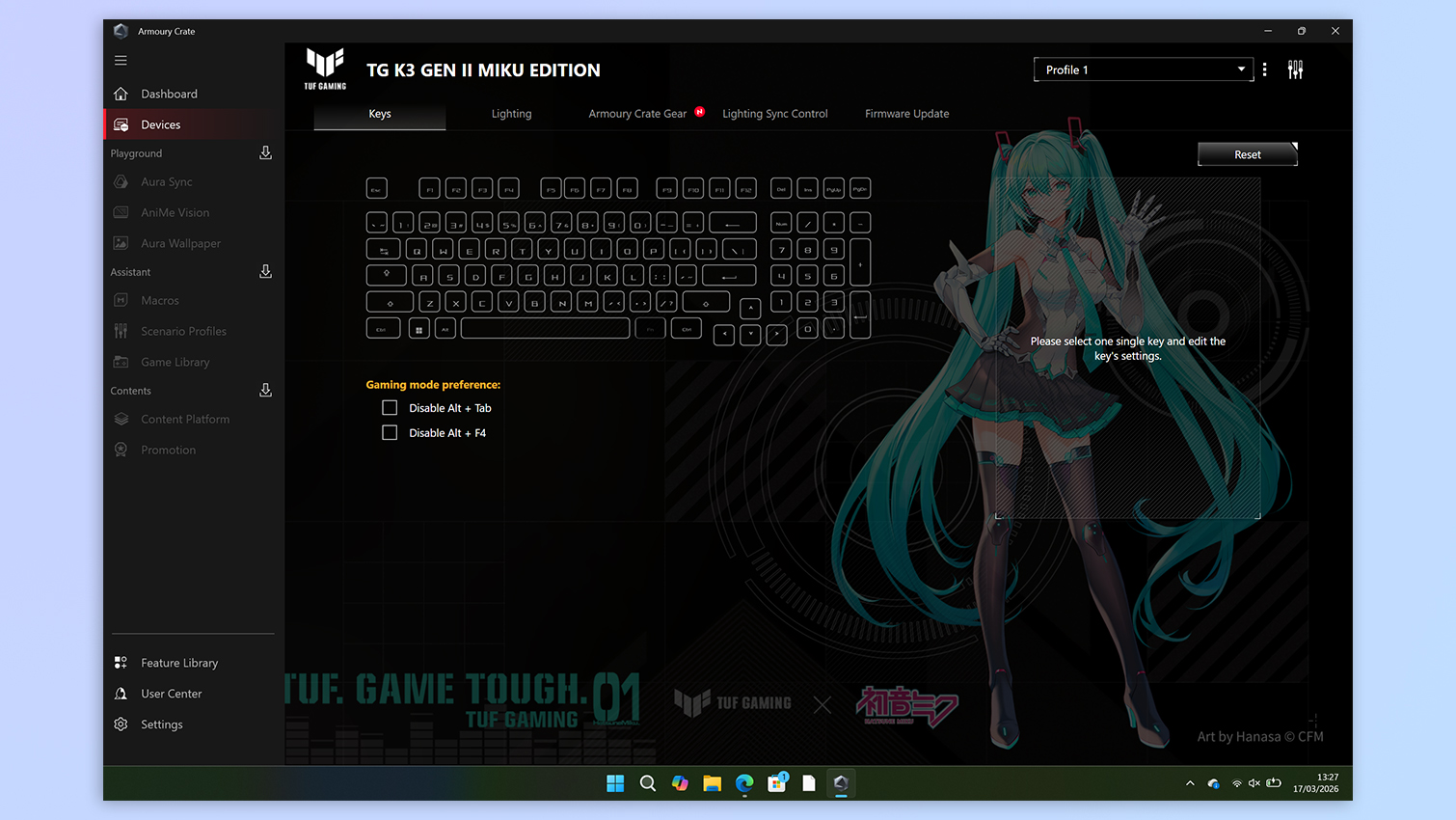Open the three-dot profile options menu
Viewport: 1456px width, 820px height.
click(1264, 69)
